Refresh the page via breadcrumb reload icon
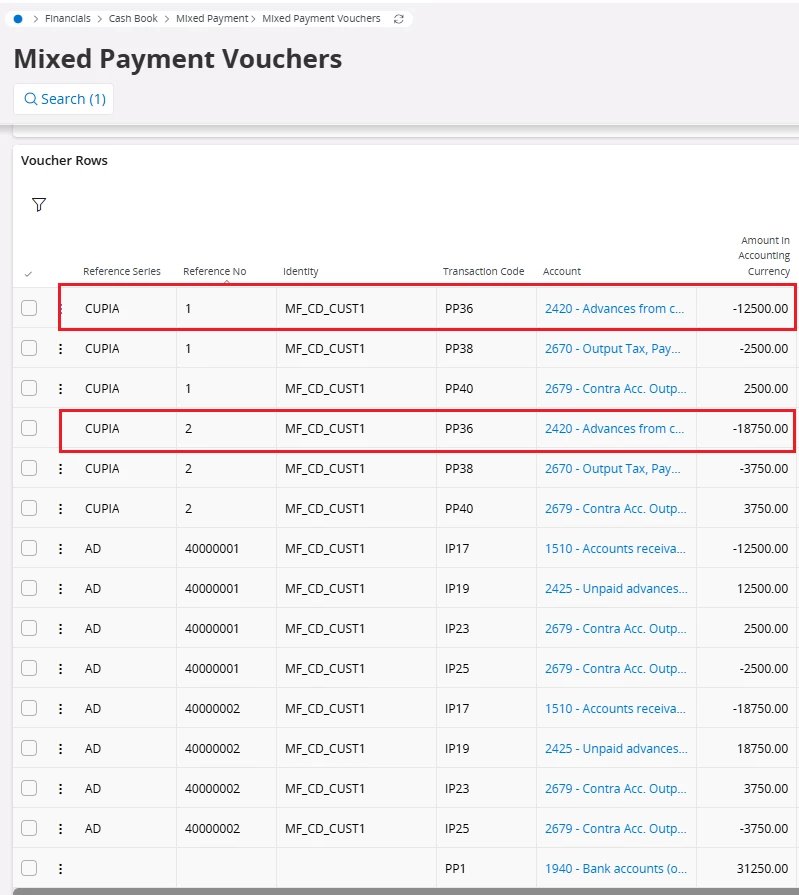 (x=399, y=19)
